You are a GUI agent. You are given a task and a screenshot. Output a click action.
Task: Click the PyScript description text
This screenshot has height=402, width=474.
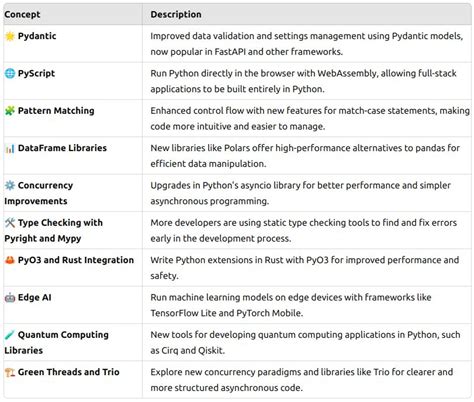[303, 81]
